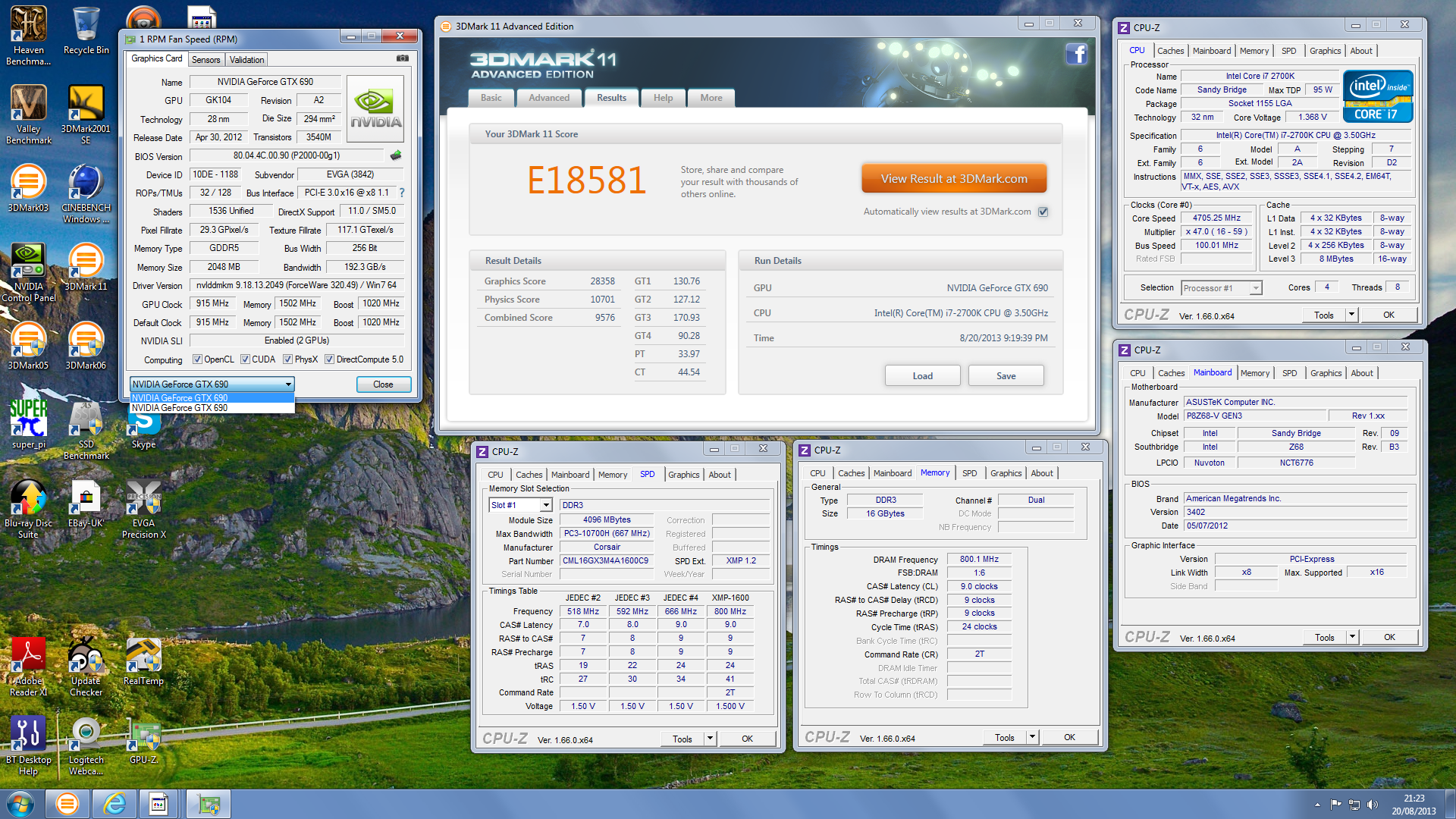Open GPU-Z desktop shortcut
Screen dimensions: 1456x819
coord(143,740)
